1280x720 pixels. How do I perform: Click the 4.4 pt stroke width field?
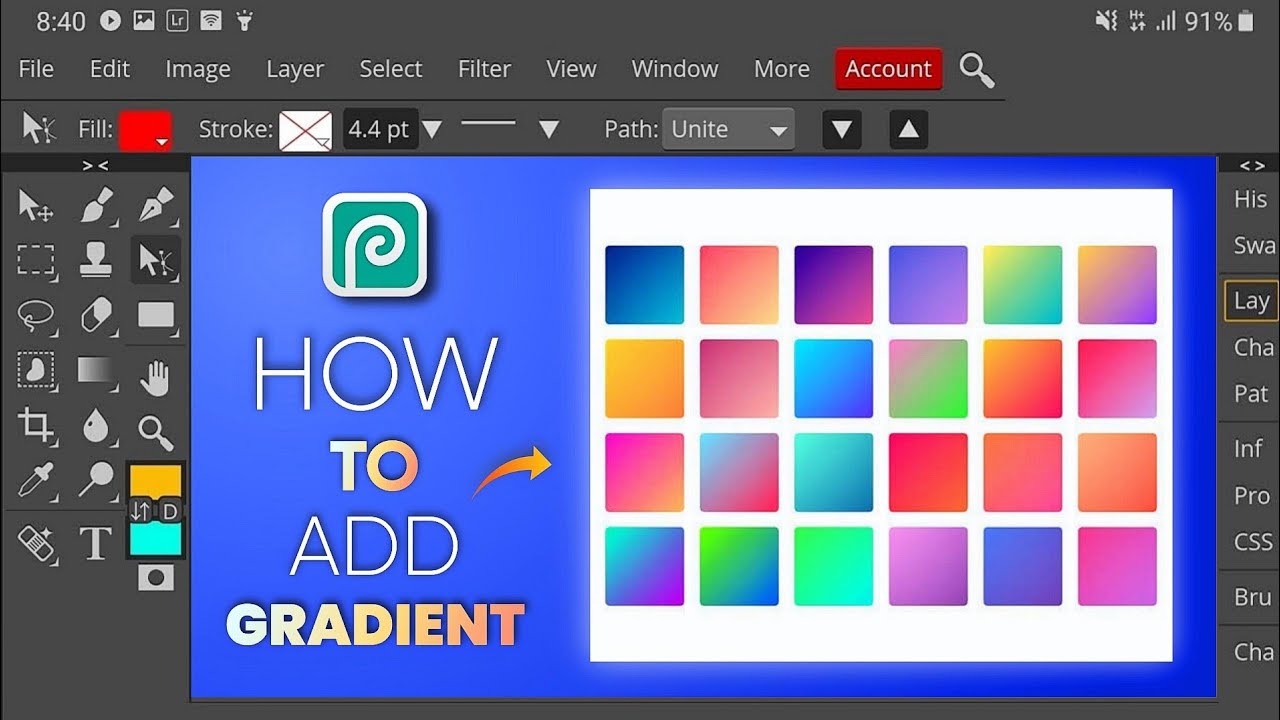pos(379,129)
